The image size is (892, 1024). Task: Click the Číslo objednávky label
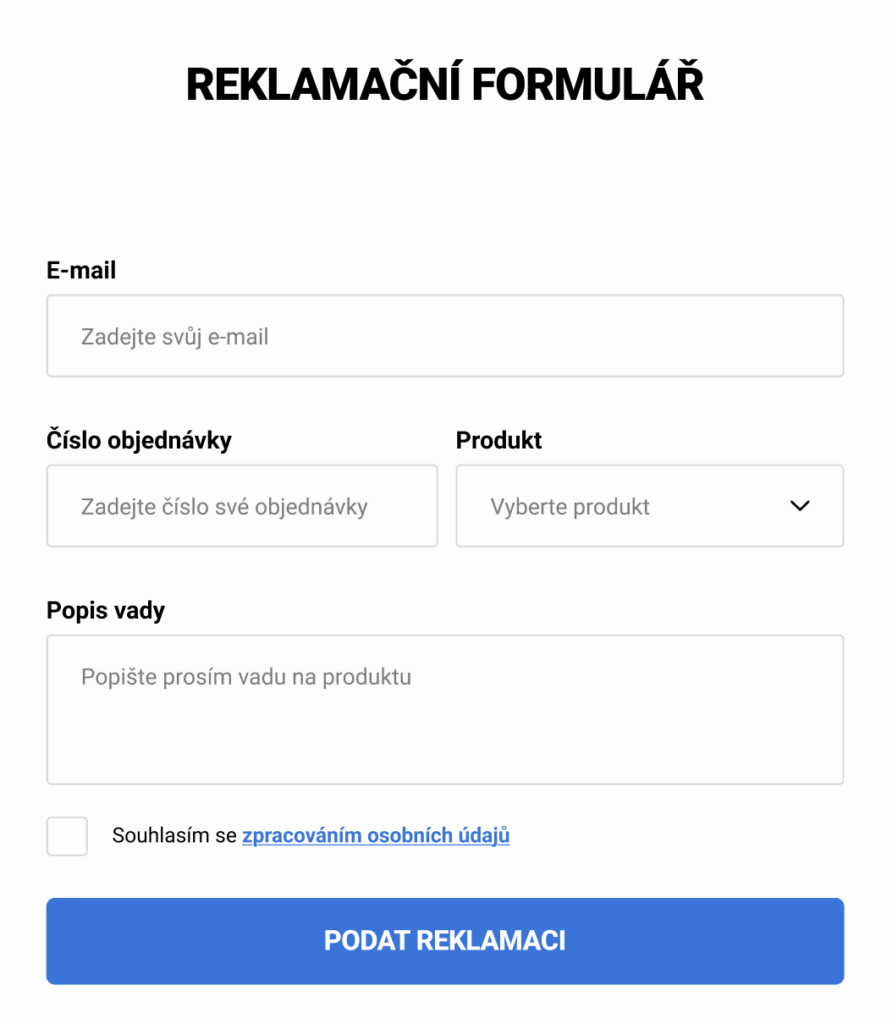[x=139, y=440]
